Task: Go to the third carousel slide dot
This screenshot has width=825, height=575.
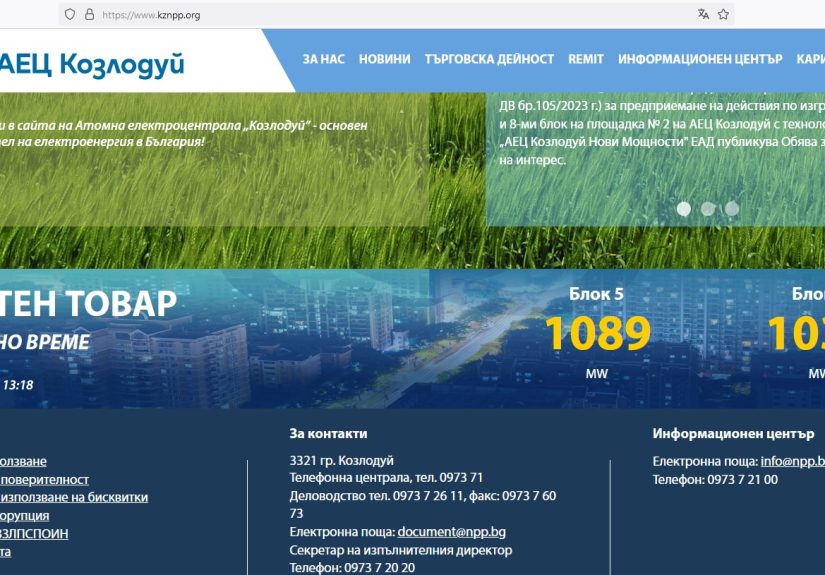Action: (732, 209)
